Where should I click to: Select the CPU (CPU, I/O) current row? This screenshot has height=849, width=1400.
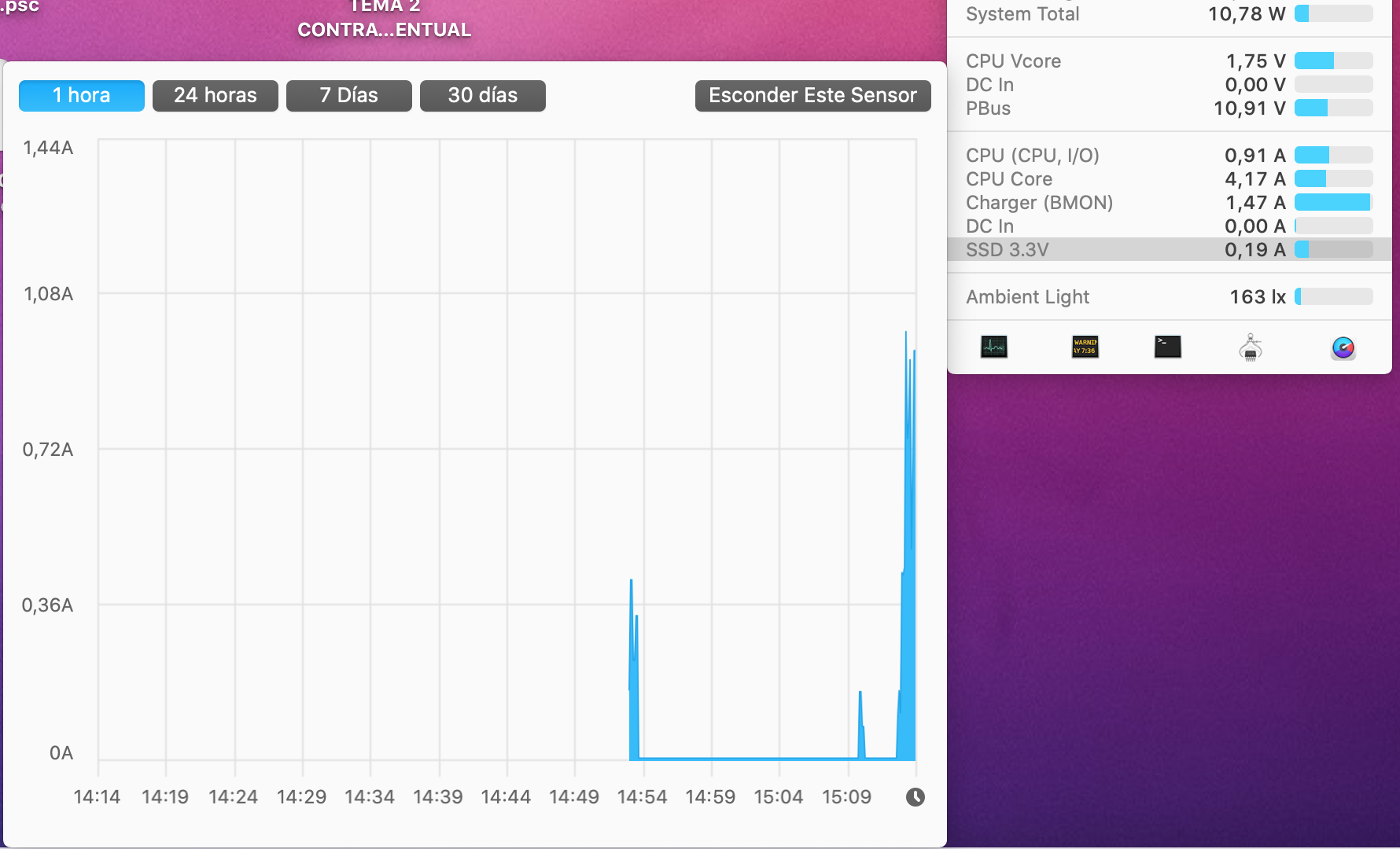pyautogui.click(x=1170, y=155)
